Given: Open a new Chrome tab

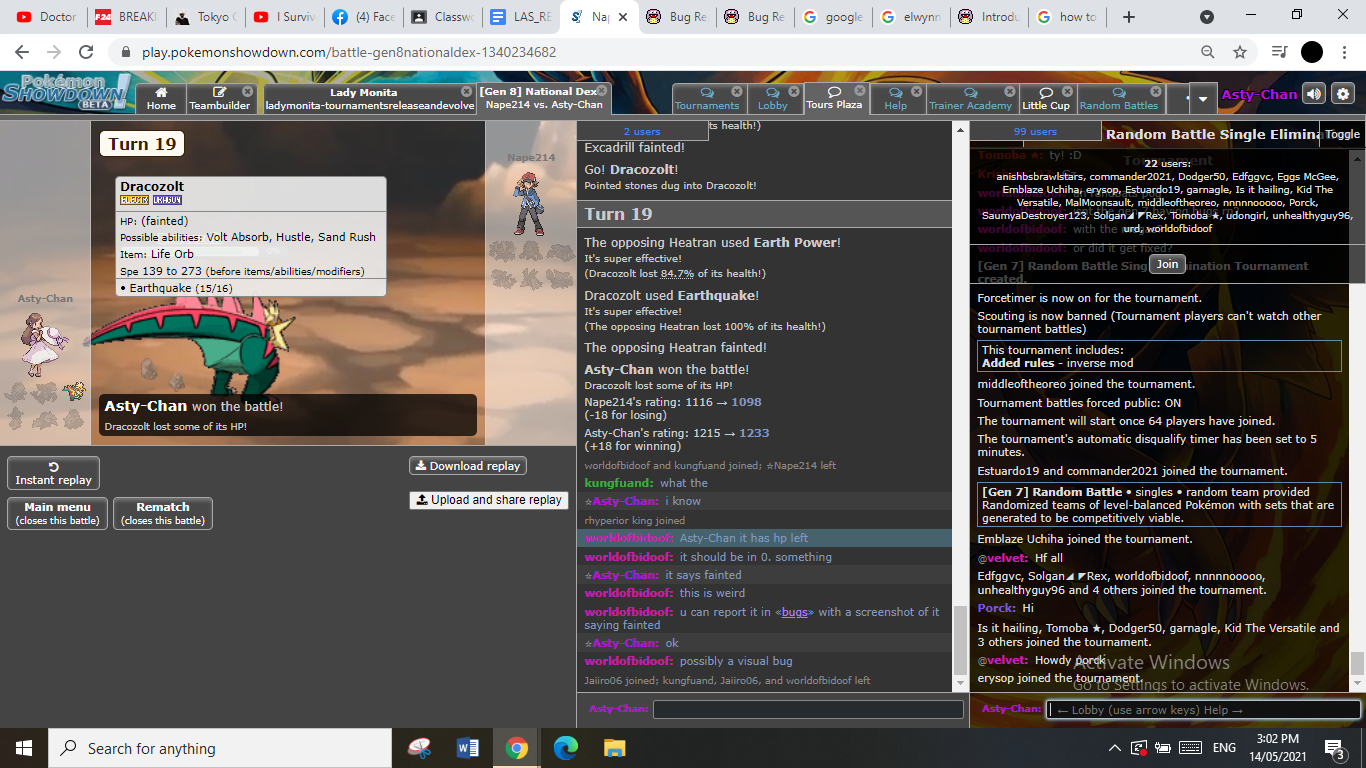Looking at the screenshot, I should coord(1129,17).
